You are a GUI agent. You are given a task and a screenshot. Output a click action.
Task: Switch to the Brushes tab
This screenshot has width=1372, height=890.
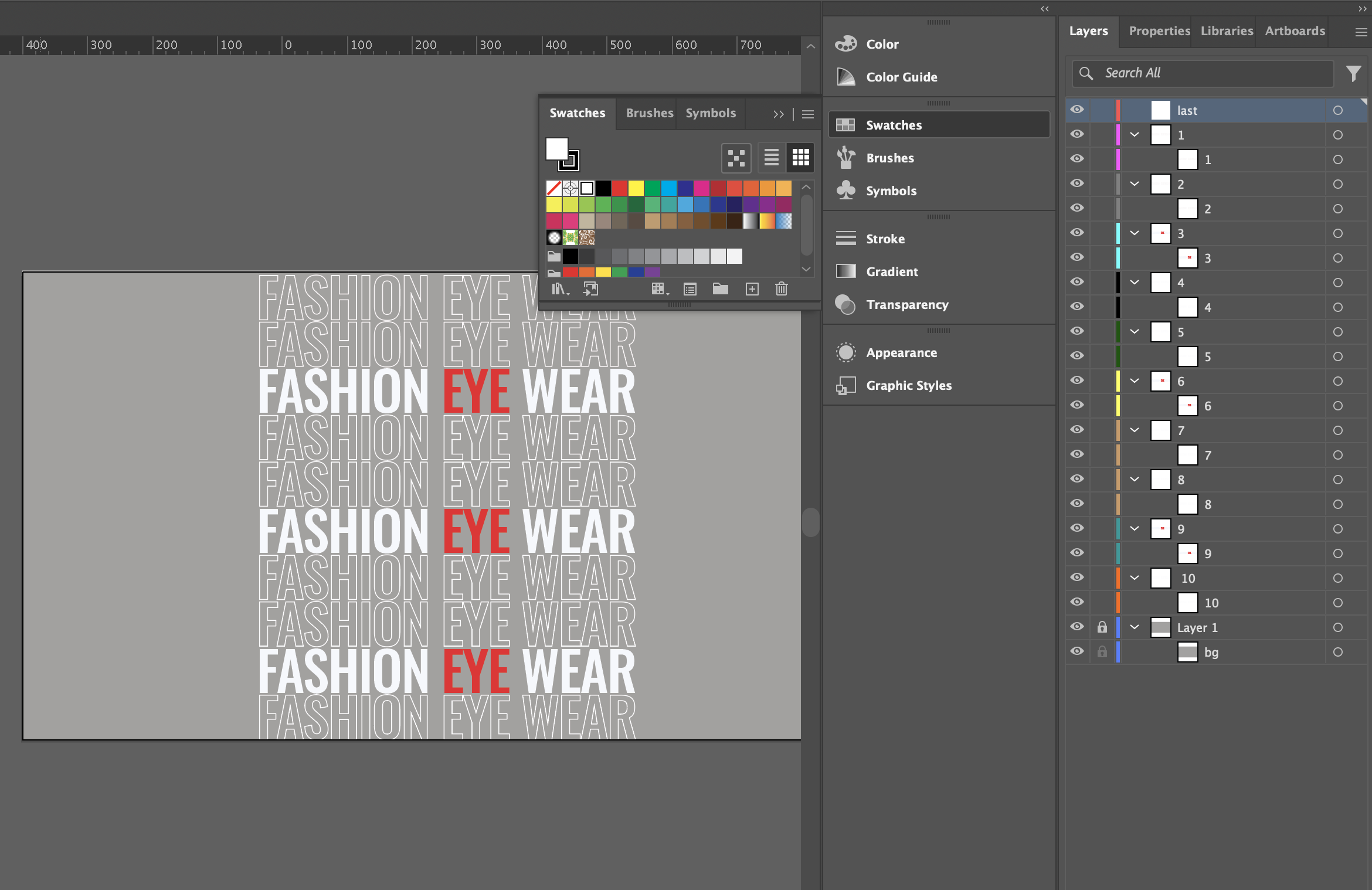[649, 113]
